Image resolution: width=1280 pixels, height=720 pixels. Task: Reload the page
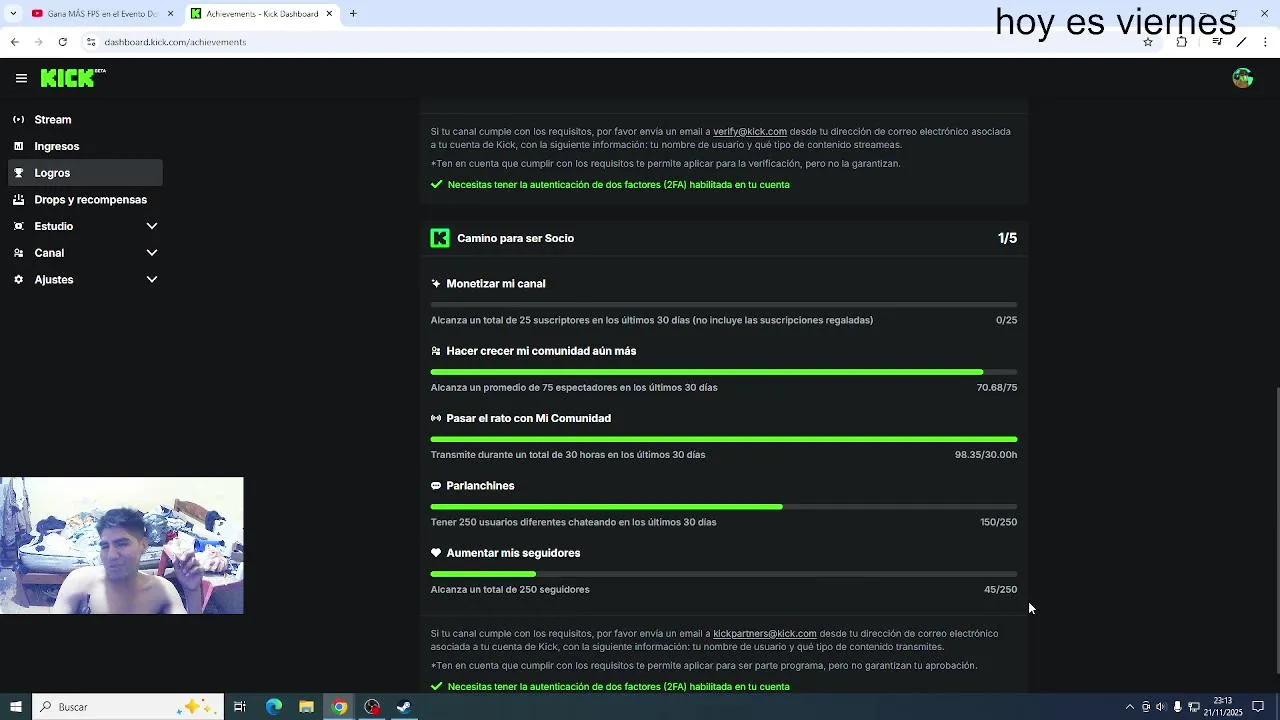[62, 42]
